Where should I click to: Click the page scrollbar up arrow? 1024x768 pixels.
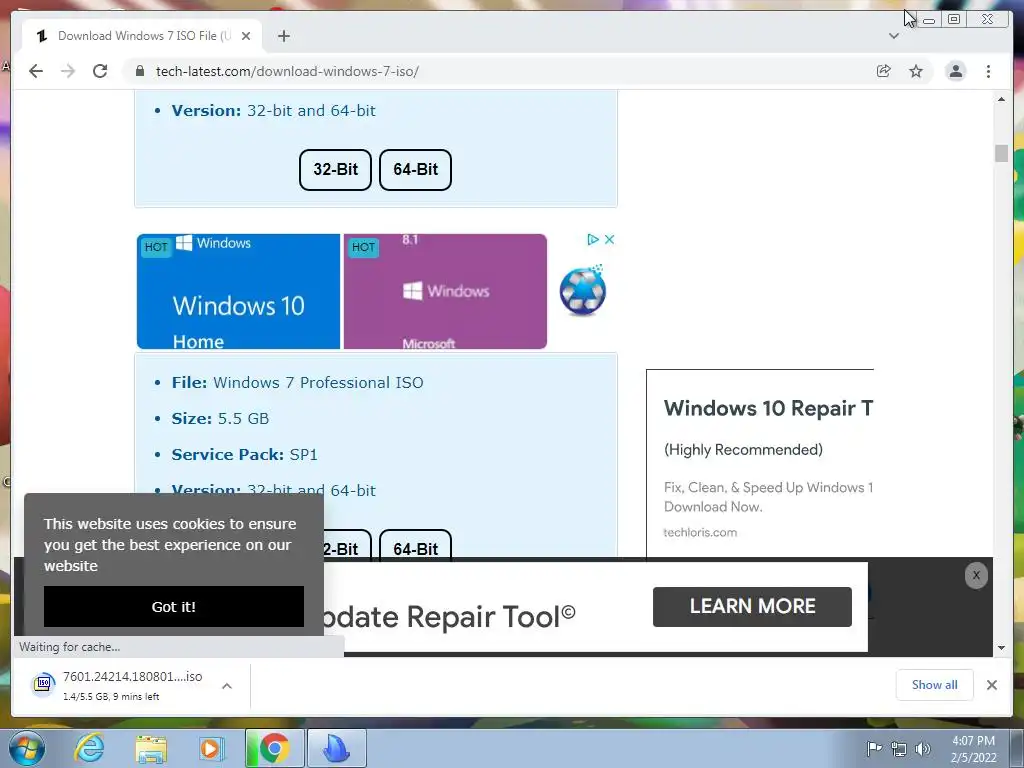click(1001, 99)
